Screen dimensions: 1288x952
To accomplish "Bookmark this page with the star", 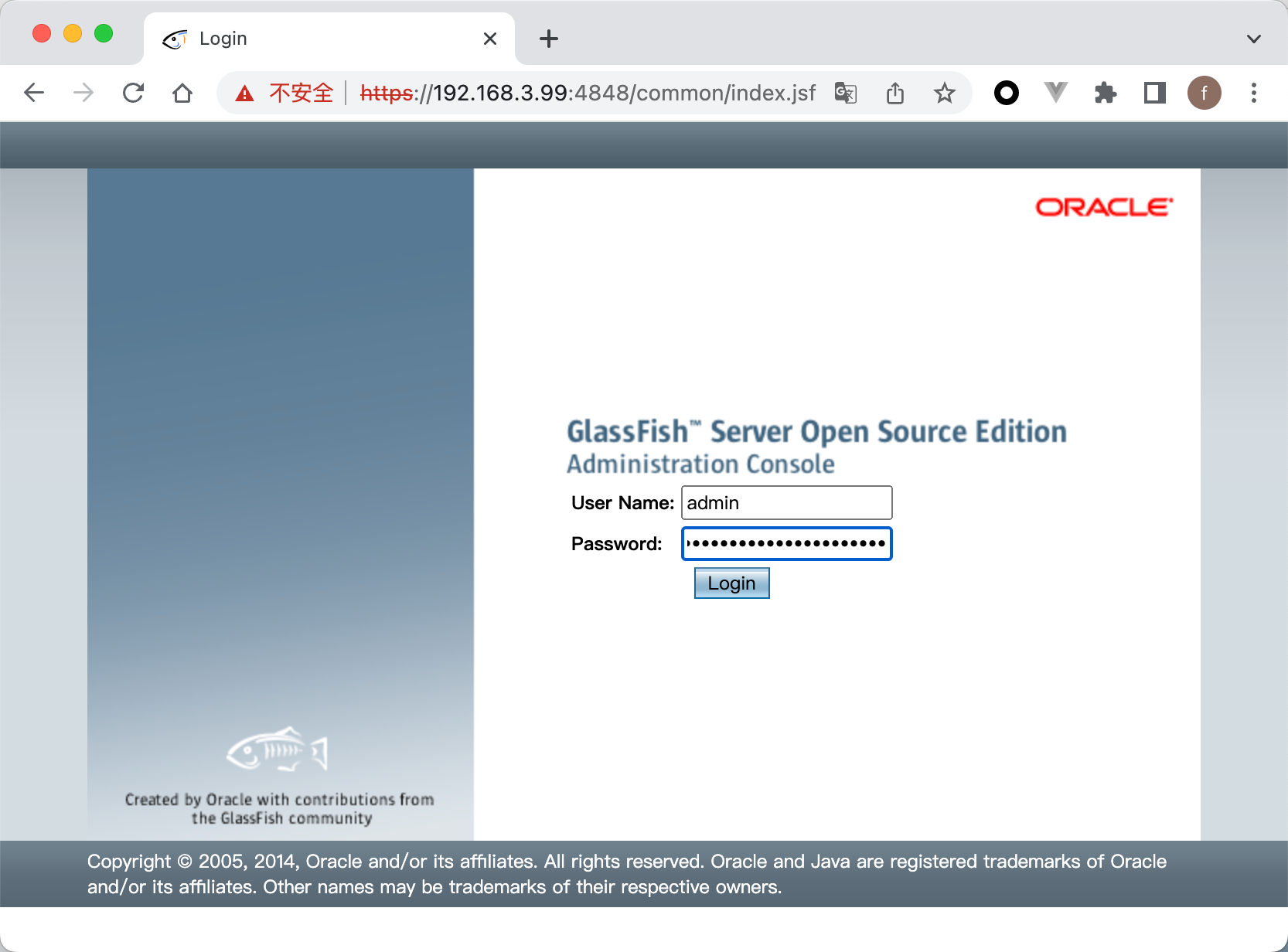I will pos(944,93).
